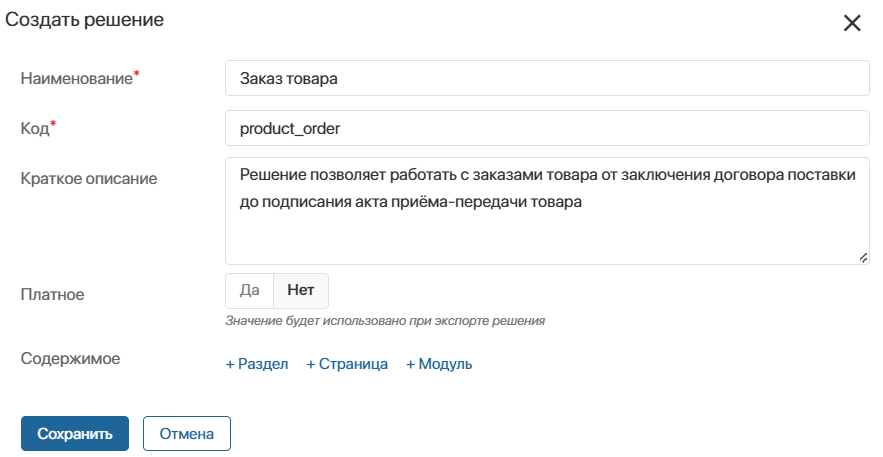Image resolution: width=883 pixels, height=457 pixels.
Task: Click the Наименование label
Action: tap(77, 78)
